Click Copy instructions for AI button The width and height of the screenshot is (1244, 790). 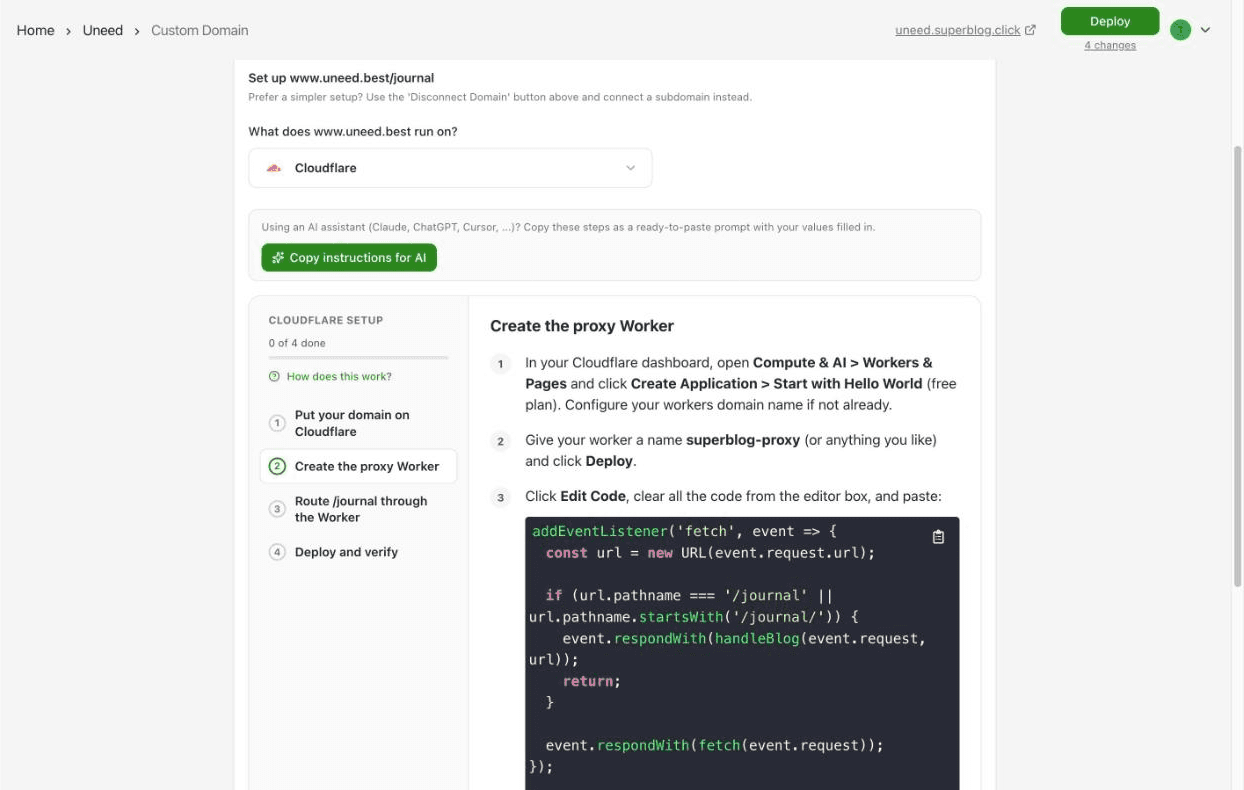click(349, 258)
